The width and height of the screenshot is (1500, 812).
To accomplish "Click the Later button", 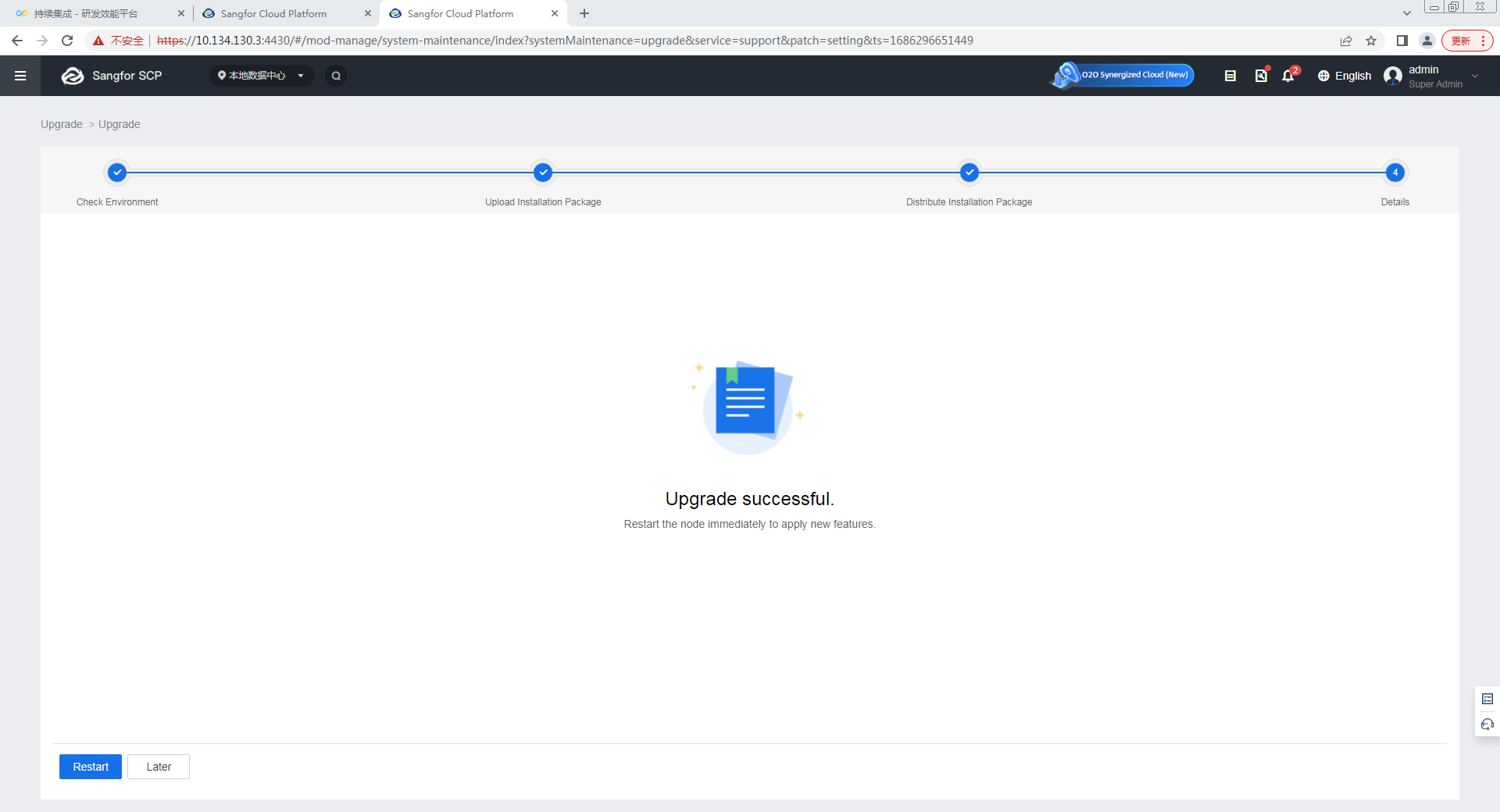I will 159,767.
